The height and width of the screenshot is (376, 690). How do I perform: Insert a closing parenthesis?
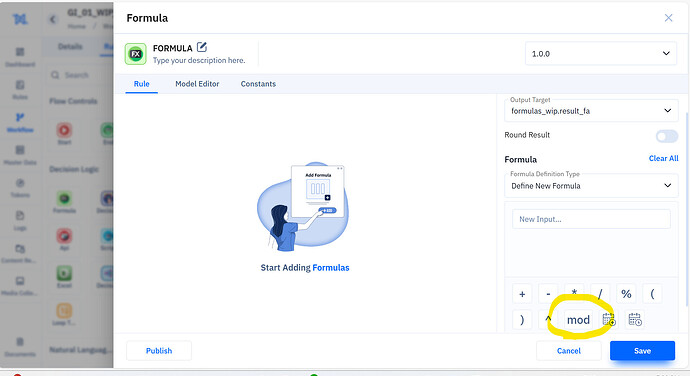(x=522, y=320)
